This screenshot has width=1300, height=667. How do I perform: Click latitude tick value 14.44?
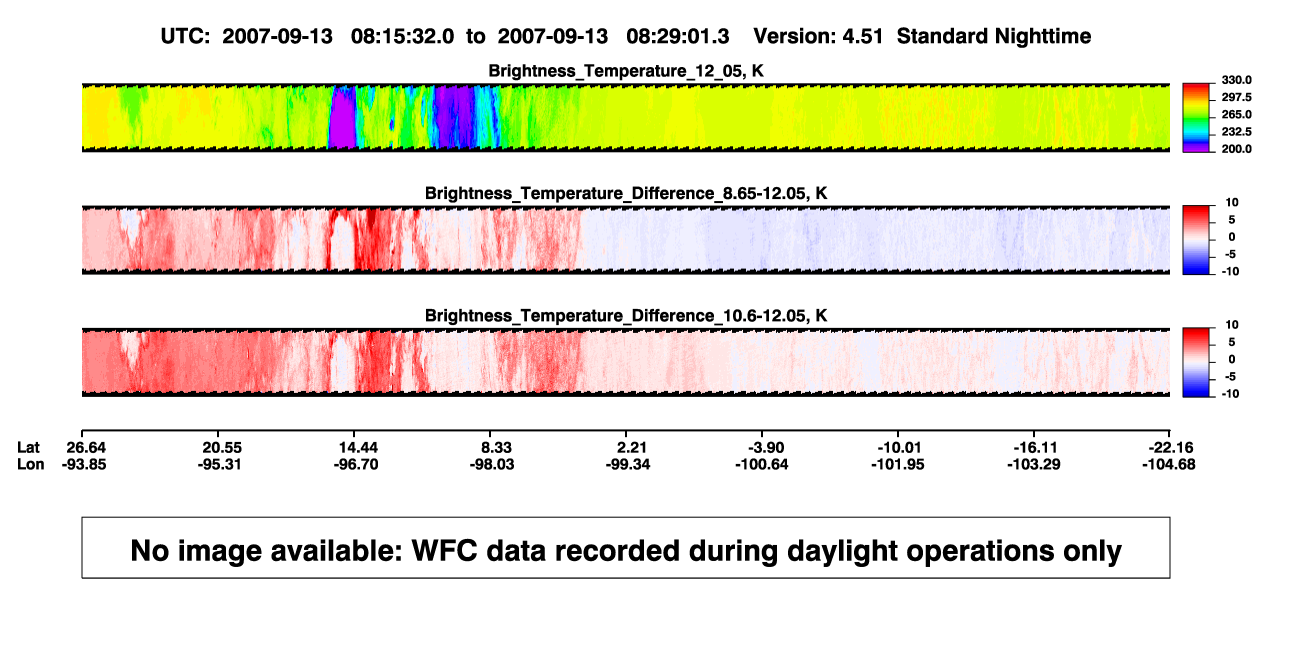click(358, 446)
